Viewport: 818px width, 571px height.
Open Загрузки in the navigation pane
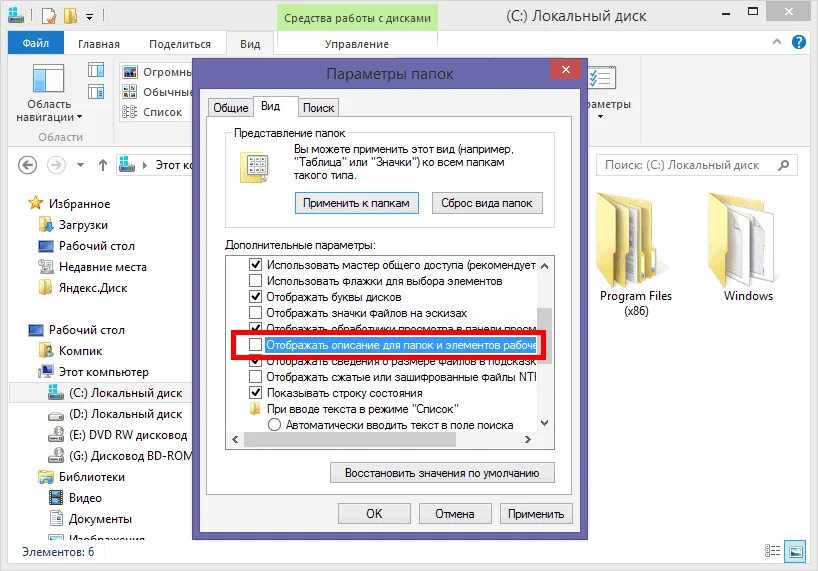(74, 225)
